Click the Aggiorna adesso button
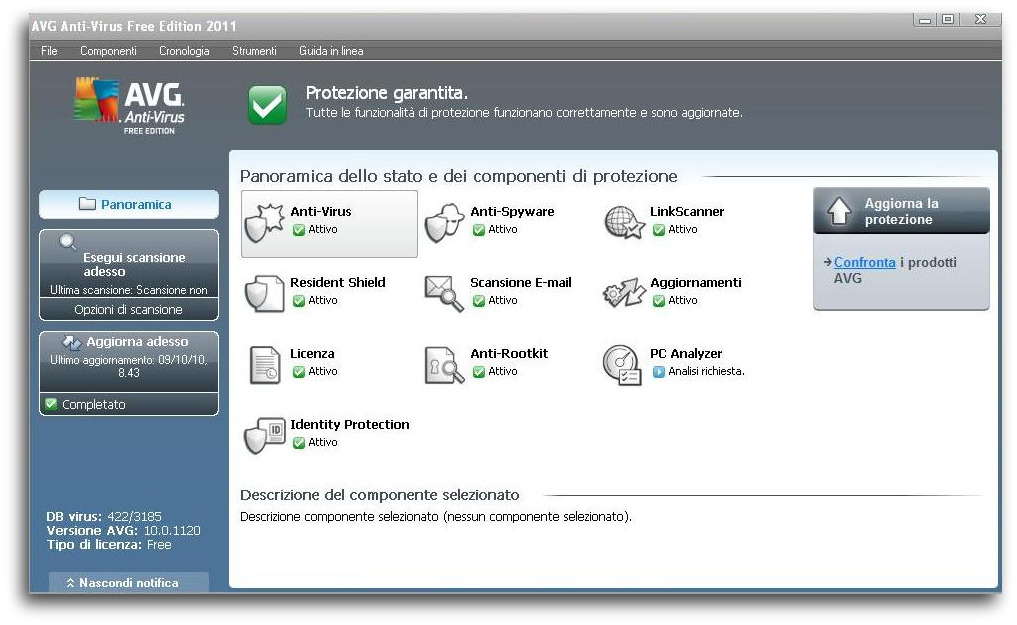The width and height of the screenshot is (1017, 625). tap(129, 361)
